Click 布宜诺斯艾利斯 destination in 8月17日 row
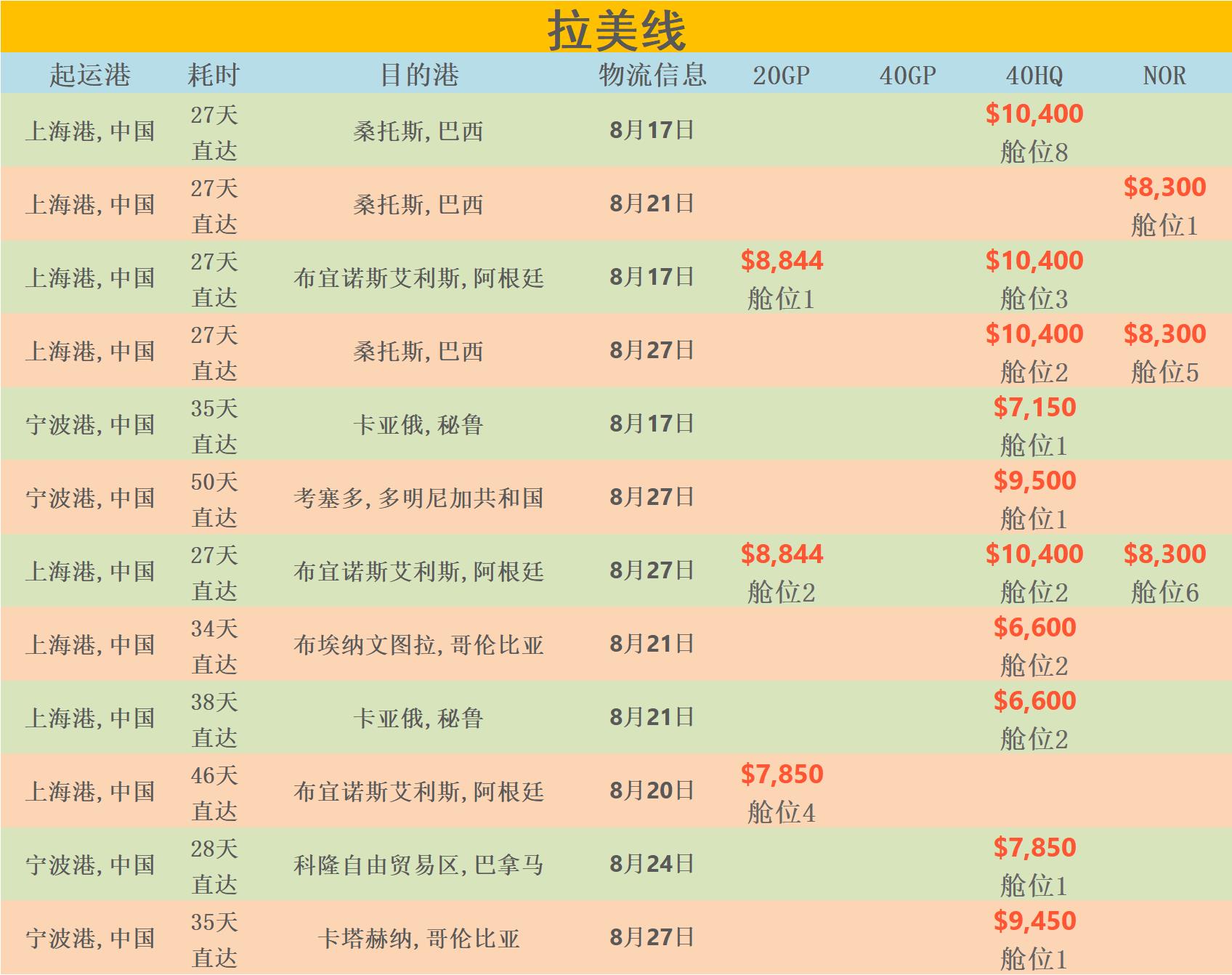The height and width of the screenshot is (975, 1232). click(x=419, y=278)
